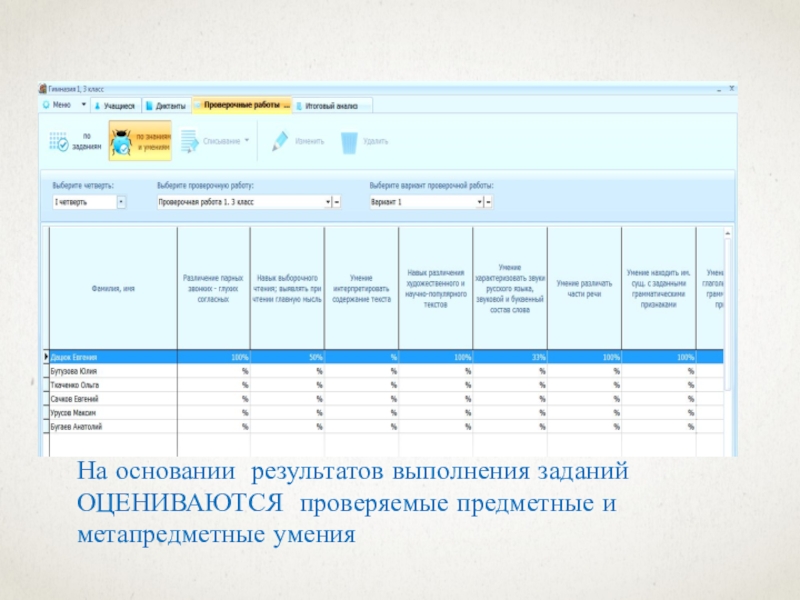The width and height of the screenshot is (800, 600).
Task: Click the 33% cell in Дацюк Евгения row
Action: coord(510,357)
